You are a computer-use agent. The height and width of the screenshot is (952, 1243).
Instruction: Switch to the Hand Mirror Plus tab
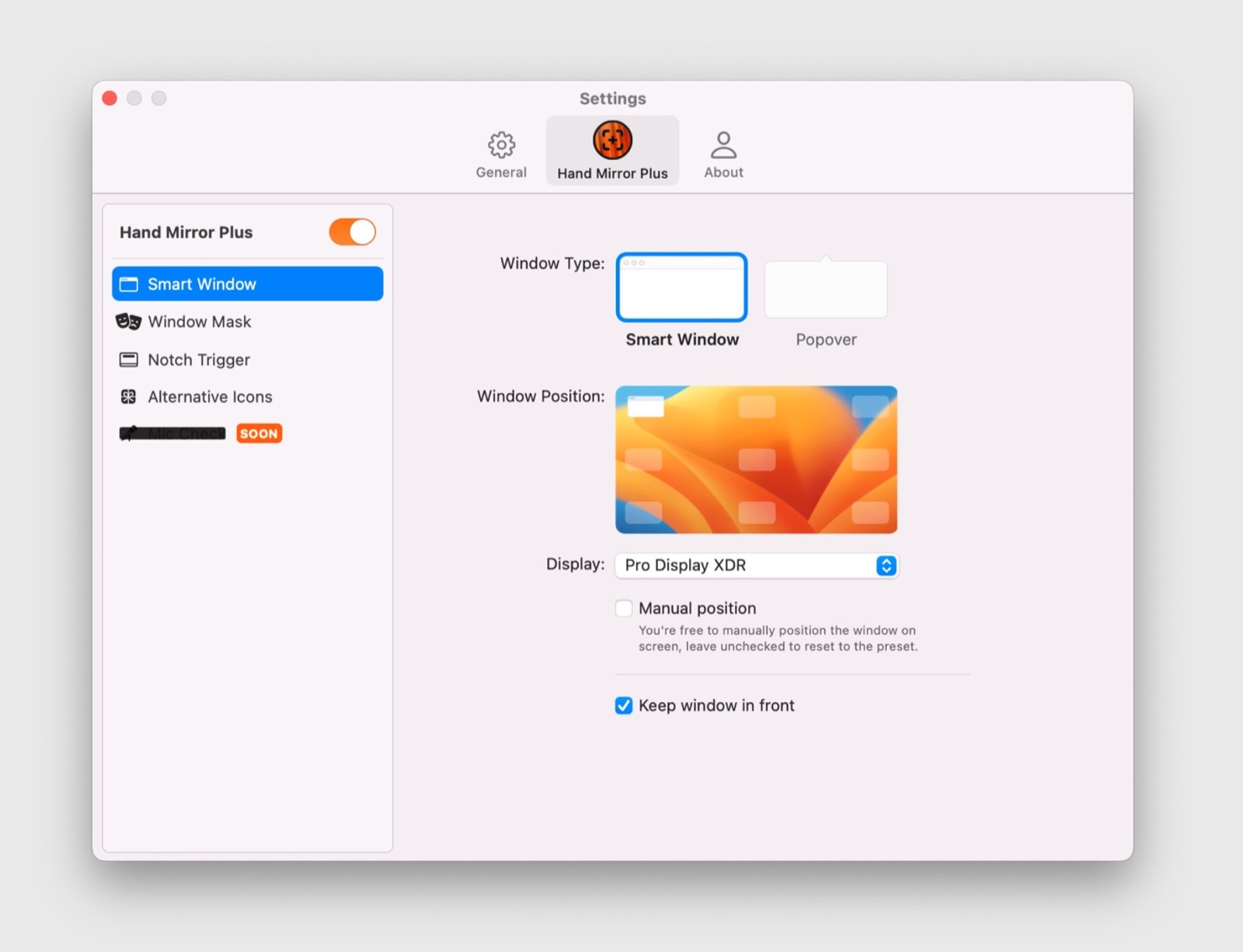click(612, 151)
